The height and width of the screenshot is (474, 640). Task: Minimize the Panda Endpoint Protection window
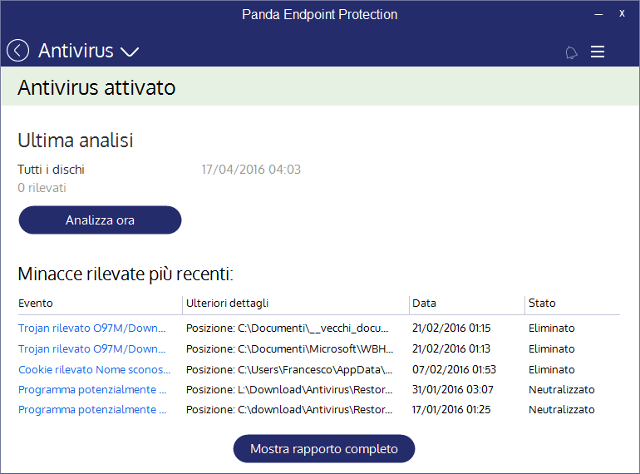click(x=598, y=14)
